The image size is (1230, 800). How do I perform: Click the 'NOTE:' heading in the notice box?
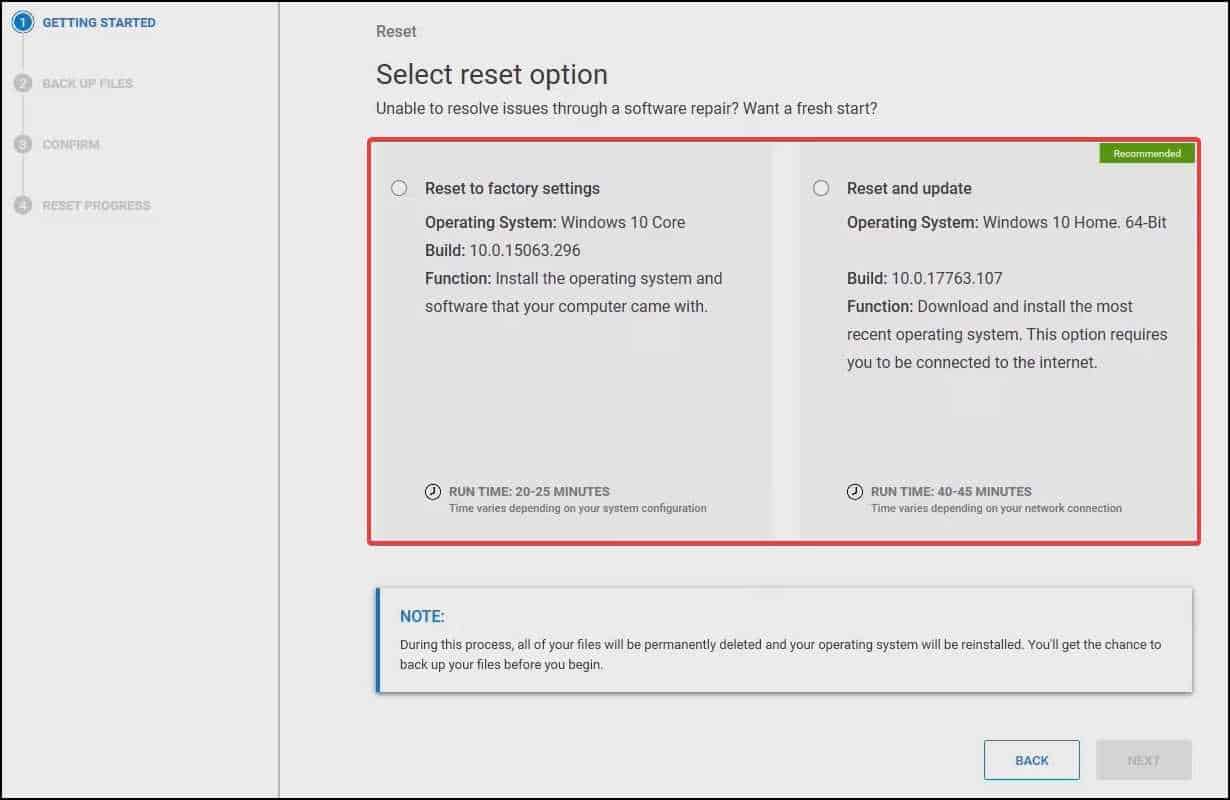[422, 616]
